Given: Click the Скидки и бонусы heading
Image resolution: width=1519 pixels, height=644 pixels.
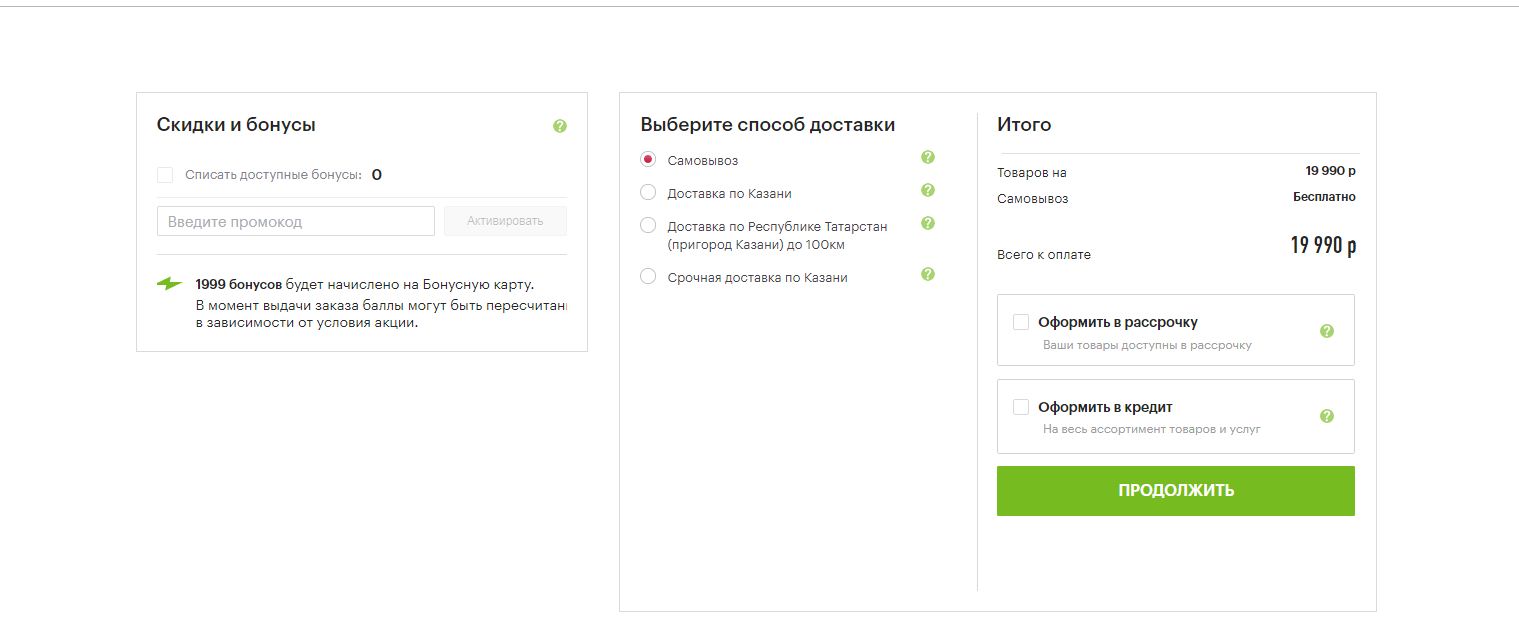Looking at the screenshot, I should (236, 125).
